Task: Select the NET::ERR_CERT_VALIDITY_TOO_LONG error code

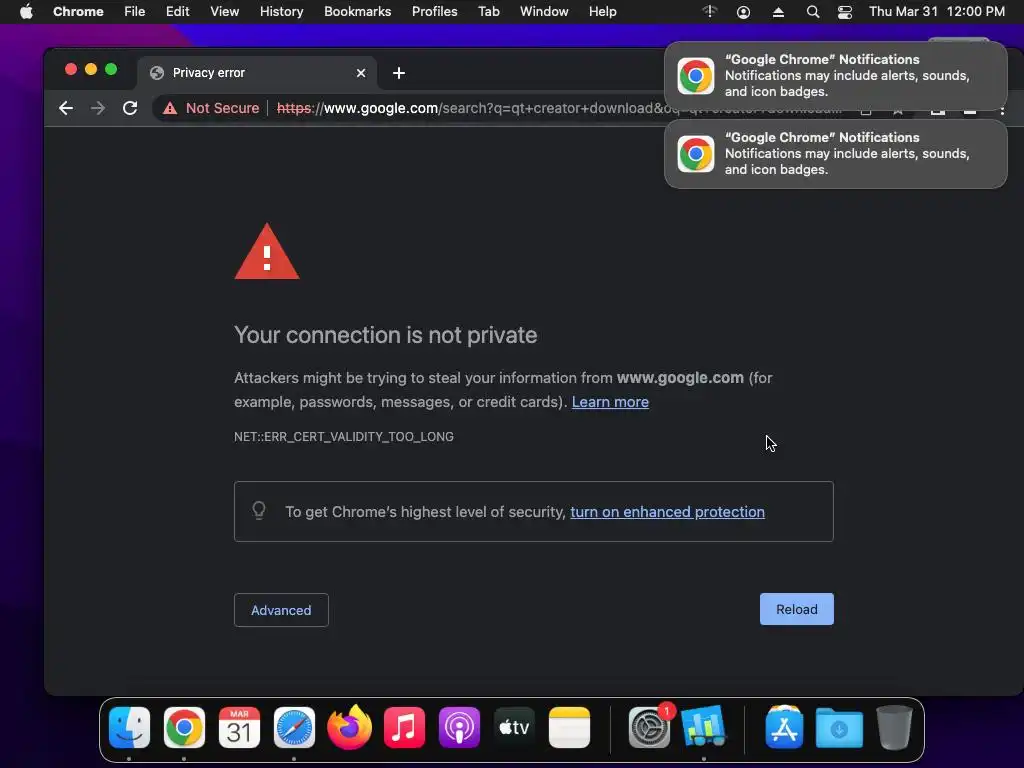Action: (x=344, y=436)
